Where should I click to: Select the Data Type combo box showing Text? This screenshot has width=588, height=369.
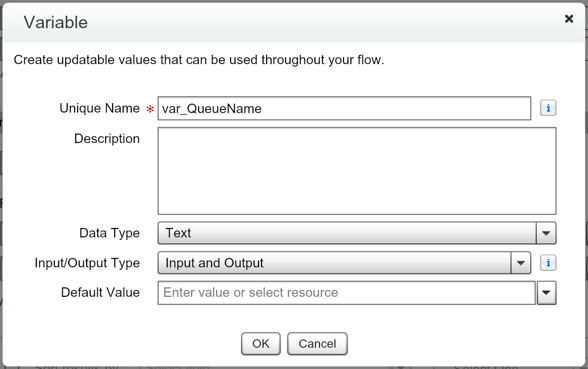coord(357,233)
